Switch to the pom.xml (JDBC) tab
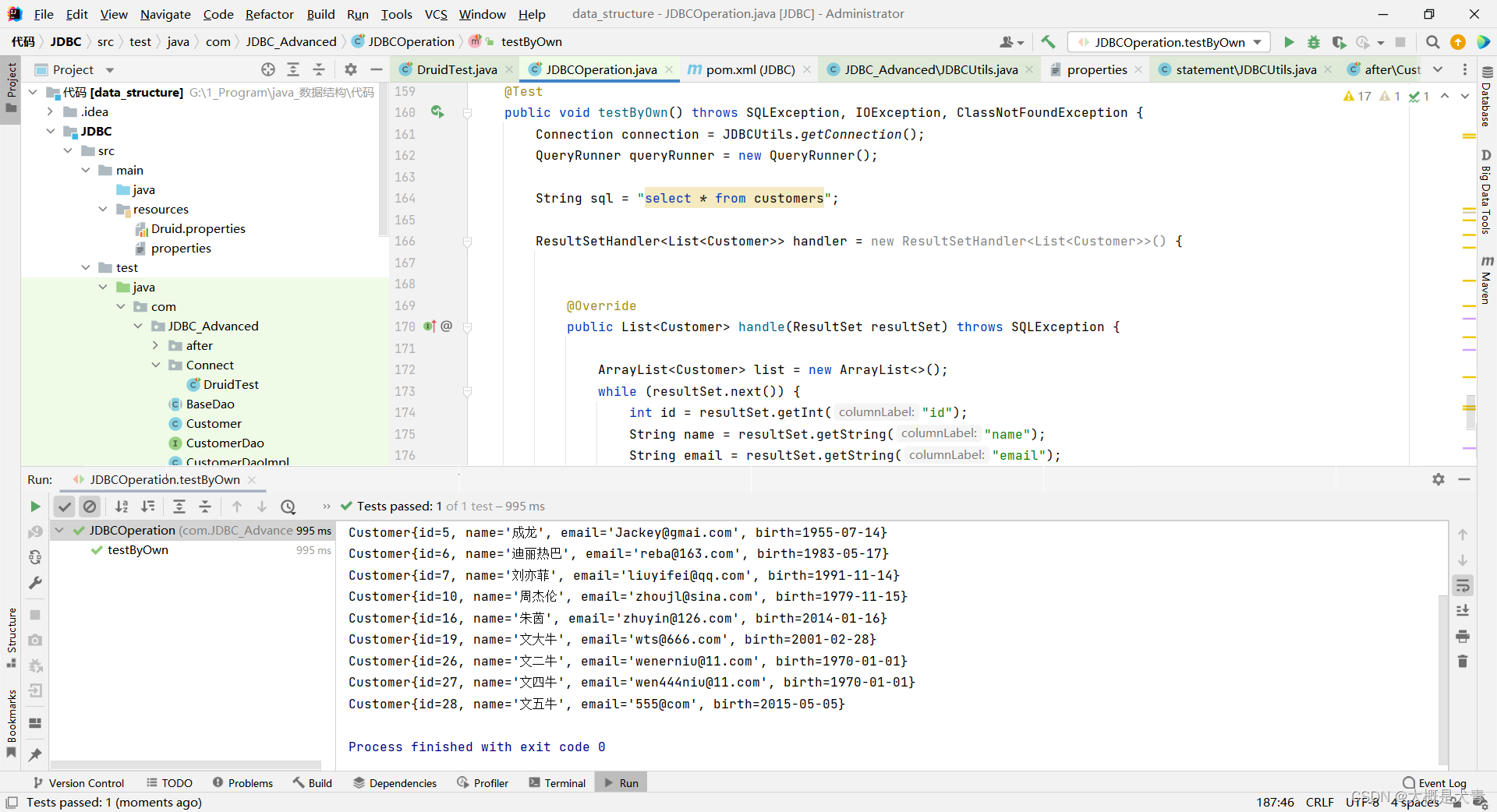 point(749,69)
